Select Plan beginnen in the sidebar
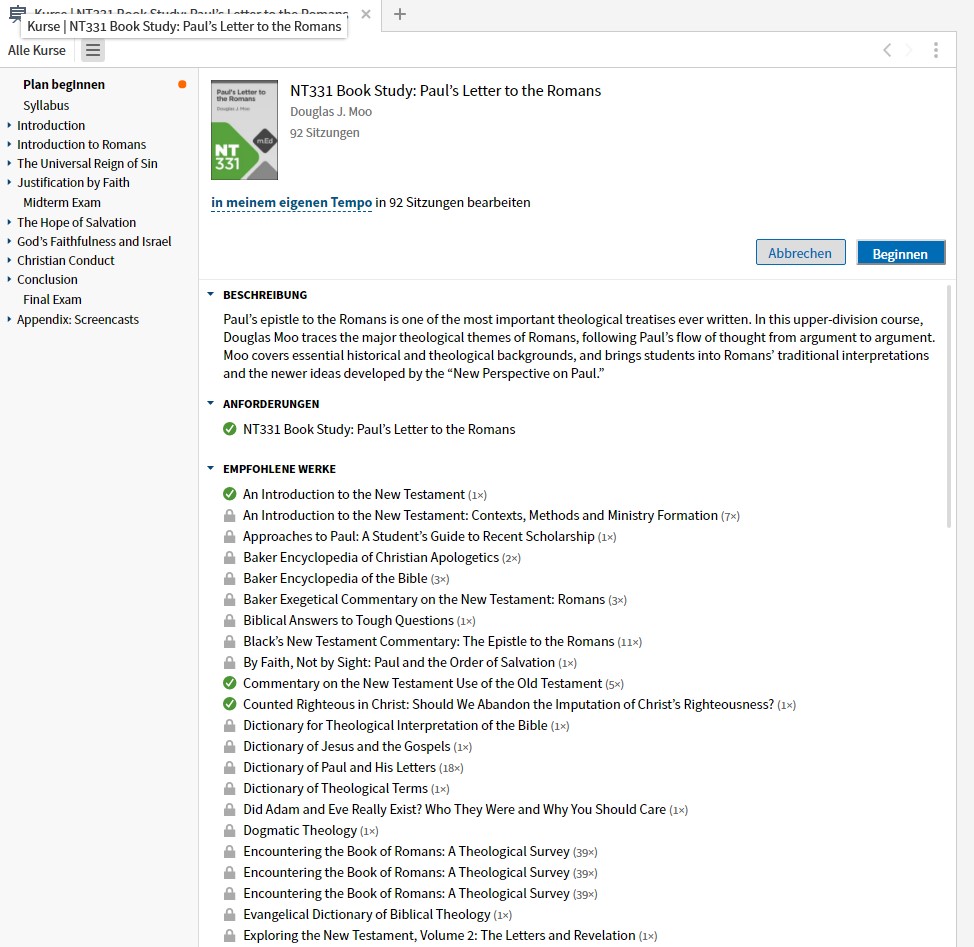974x947 pixels. coord(64,84)
